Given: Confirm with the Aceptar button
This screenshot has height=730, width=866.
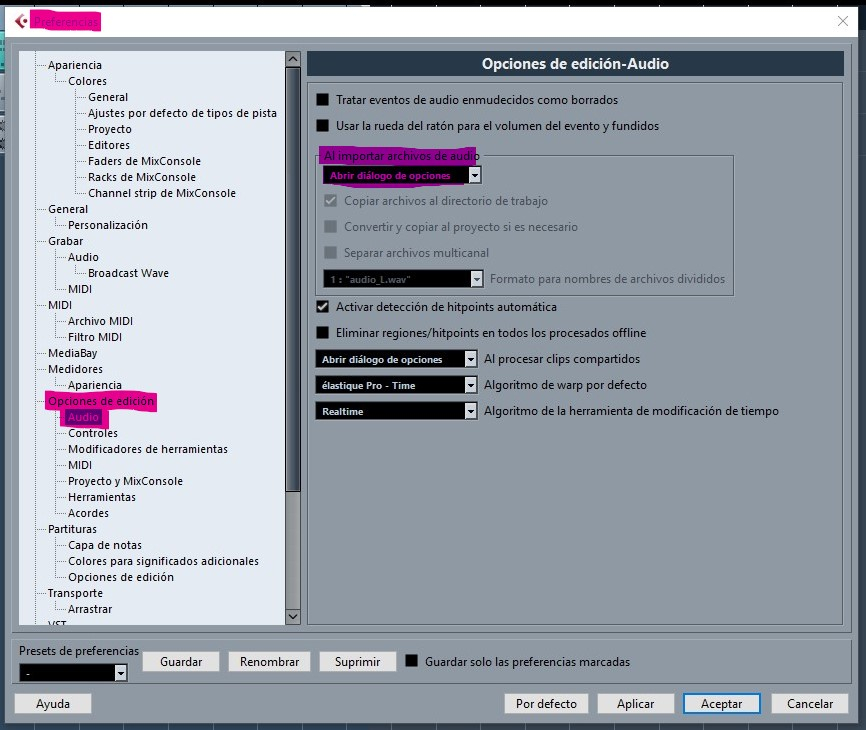Looking at the screenshot, I should [x=721, y=703].
